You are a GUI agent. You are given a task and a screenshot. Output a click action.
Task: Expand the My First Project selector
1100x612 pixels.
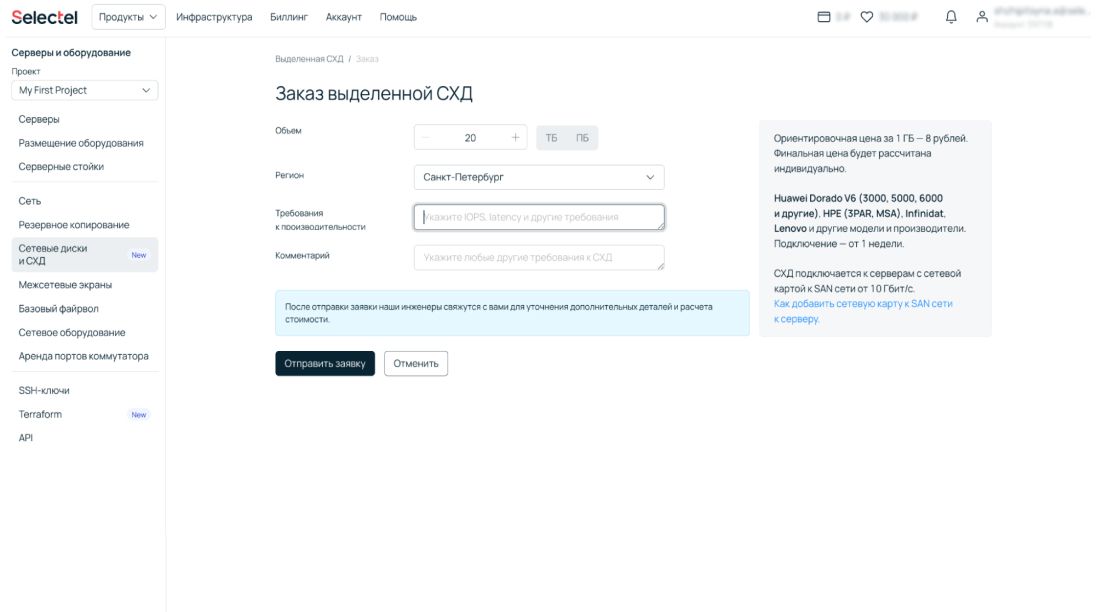[x=85, y=90]
